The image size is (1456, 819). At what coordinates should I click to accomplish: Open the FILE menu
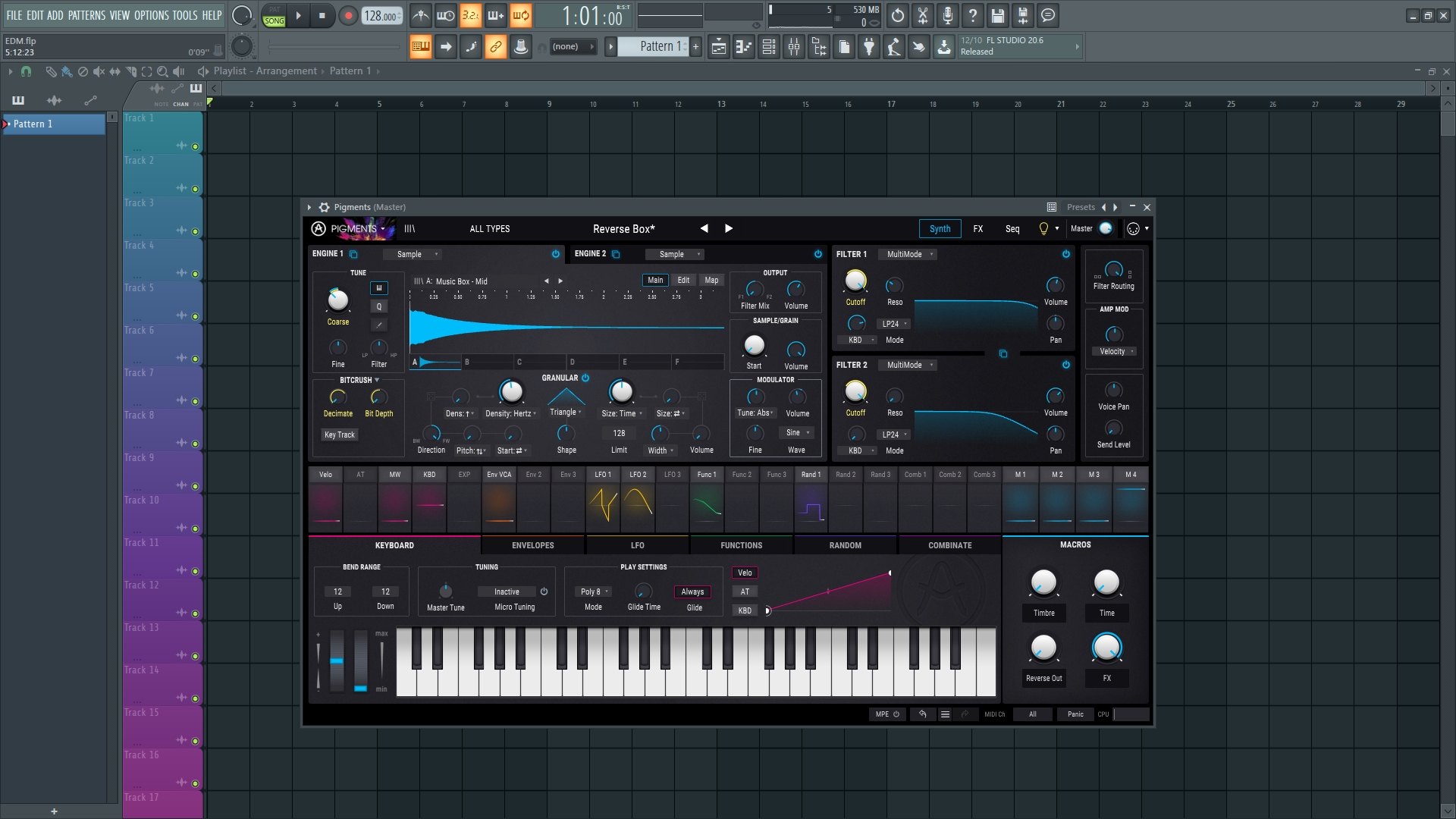(14, 15)
